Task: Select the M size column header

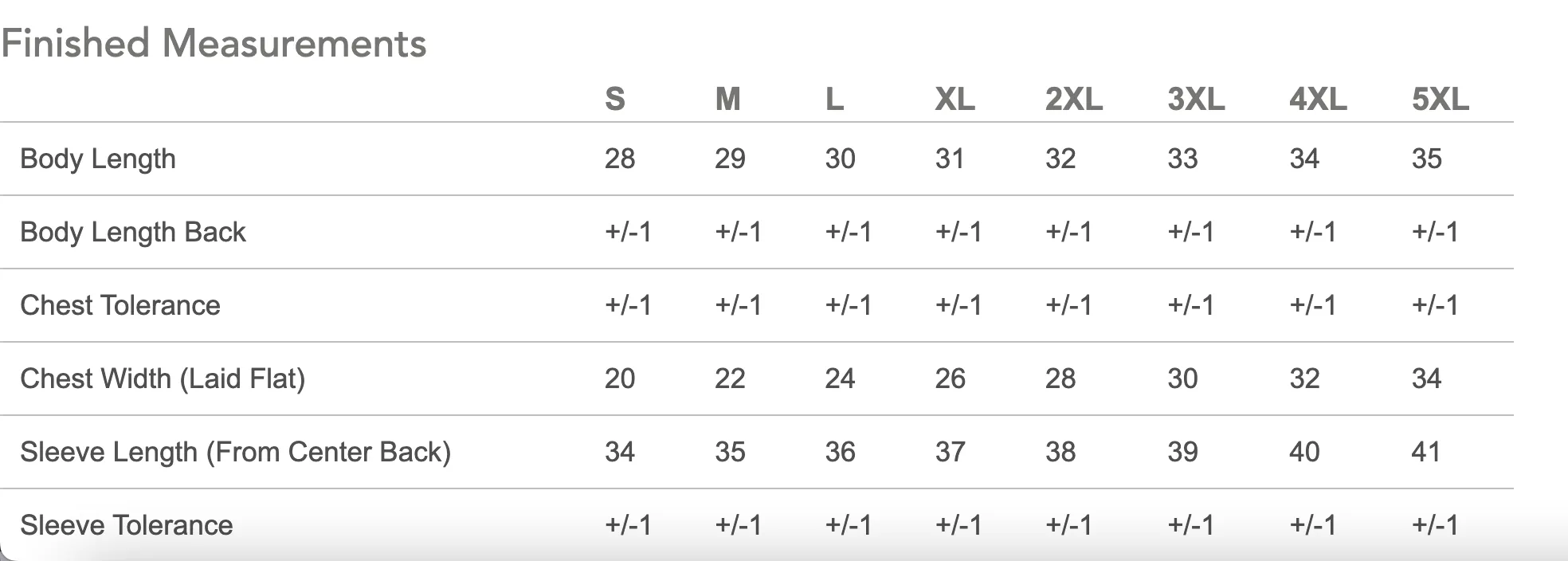Action: point(728,99)
